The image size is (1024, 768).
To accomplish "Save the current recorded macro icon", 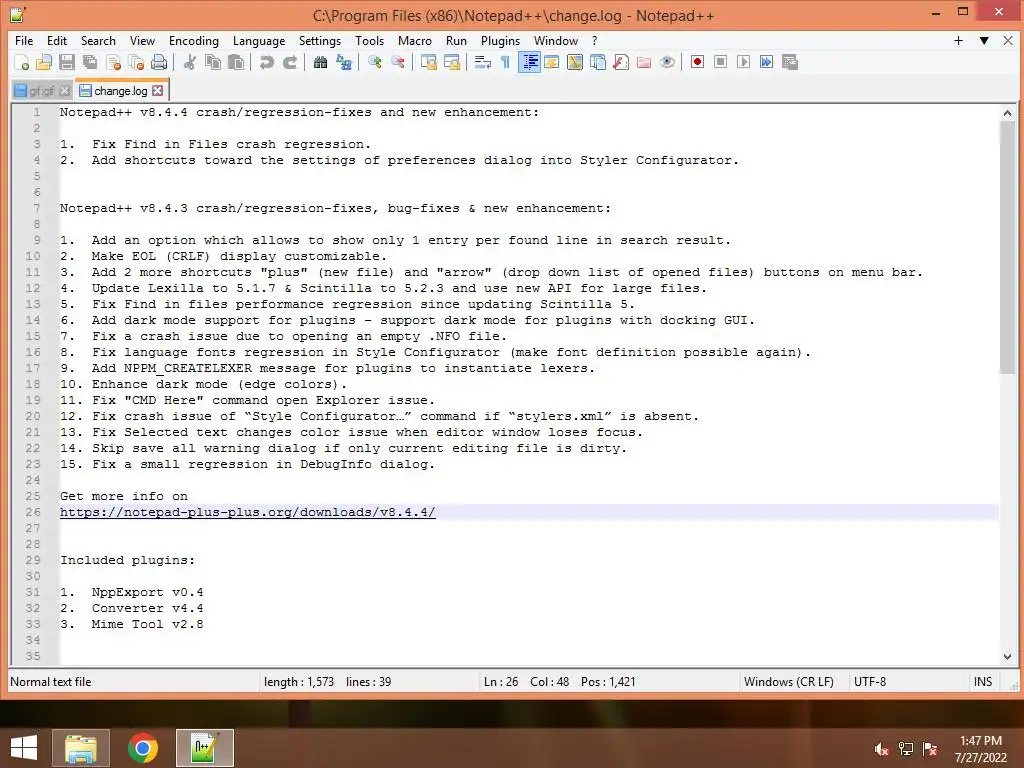I will point(790,62).
